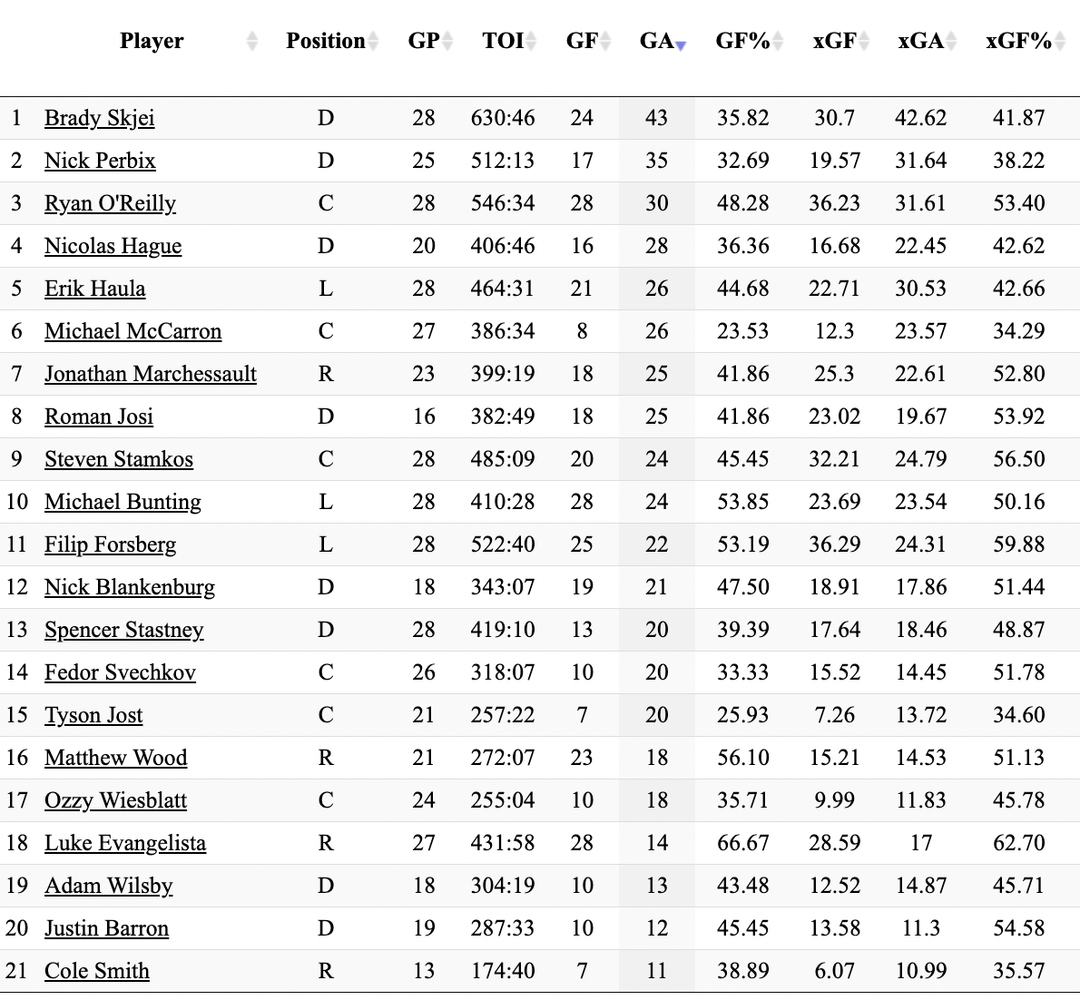Open Nicolas Hague's player page
This screenshot has width=1080, height=1000.
pos(112,246)
